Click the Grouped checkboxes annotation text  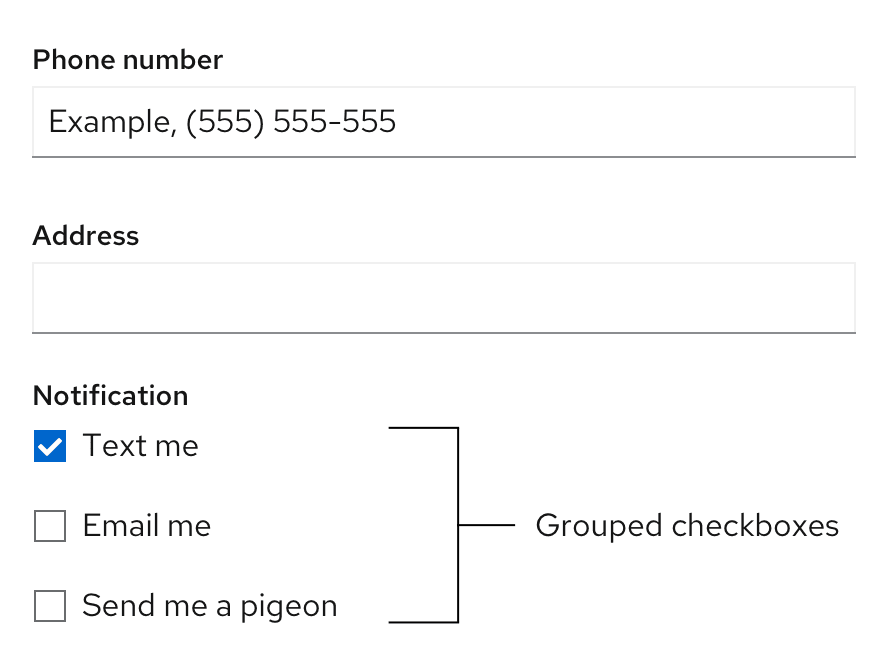click(x=687, y=526)
